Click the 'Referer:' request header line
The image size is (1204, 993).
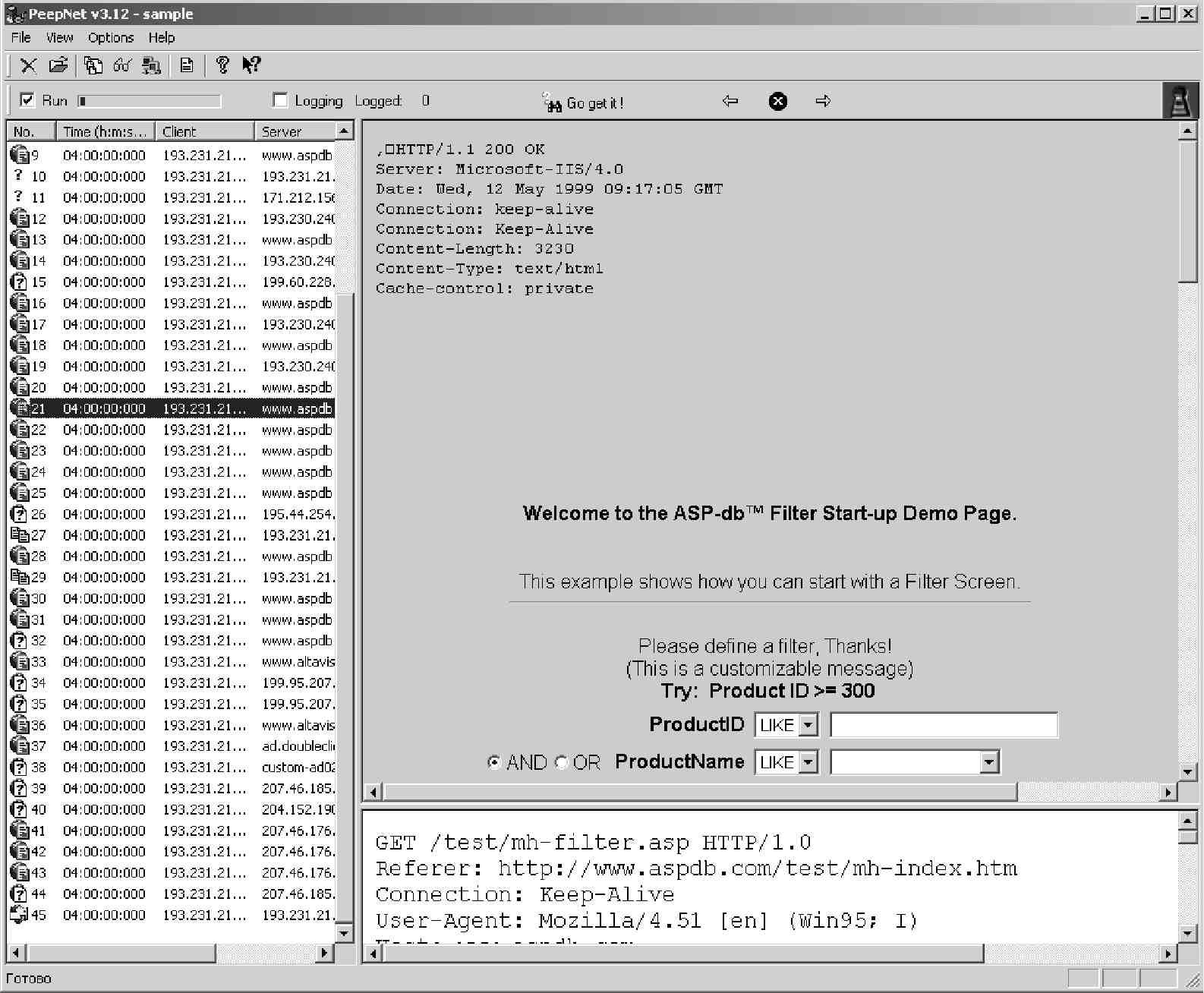(x=696, y=868)
